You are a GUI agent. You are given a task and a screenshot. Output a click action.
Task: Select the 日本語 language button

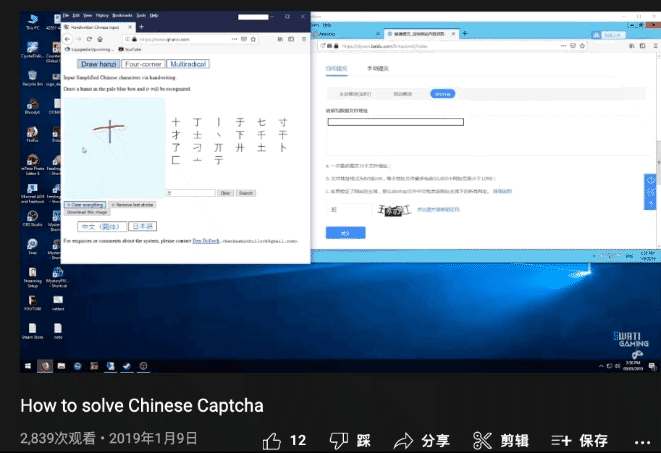(x=142, y=226)
